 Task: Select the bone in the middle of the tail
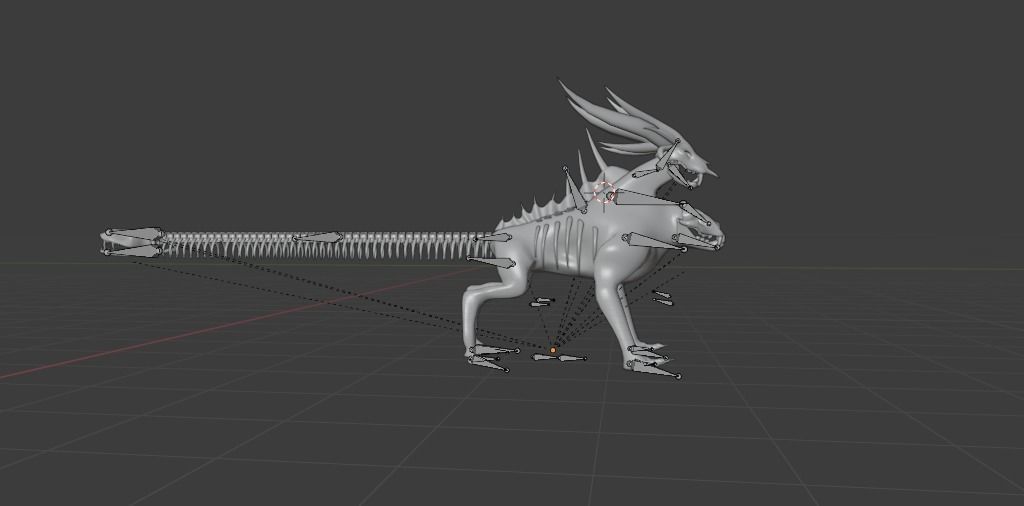[318, 237]
